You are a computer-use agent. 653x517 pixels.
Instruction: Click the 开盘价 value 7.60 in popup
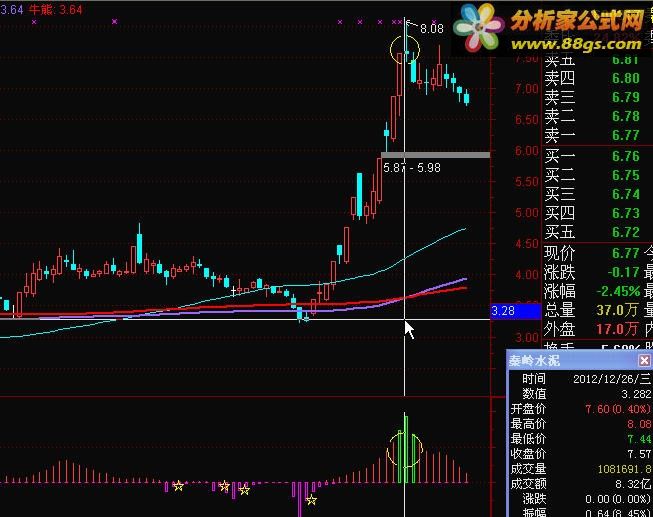pyautogui.click(x=618, y=409)
